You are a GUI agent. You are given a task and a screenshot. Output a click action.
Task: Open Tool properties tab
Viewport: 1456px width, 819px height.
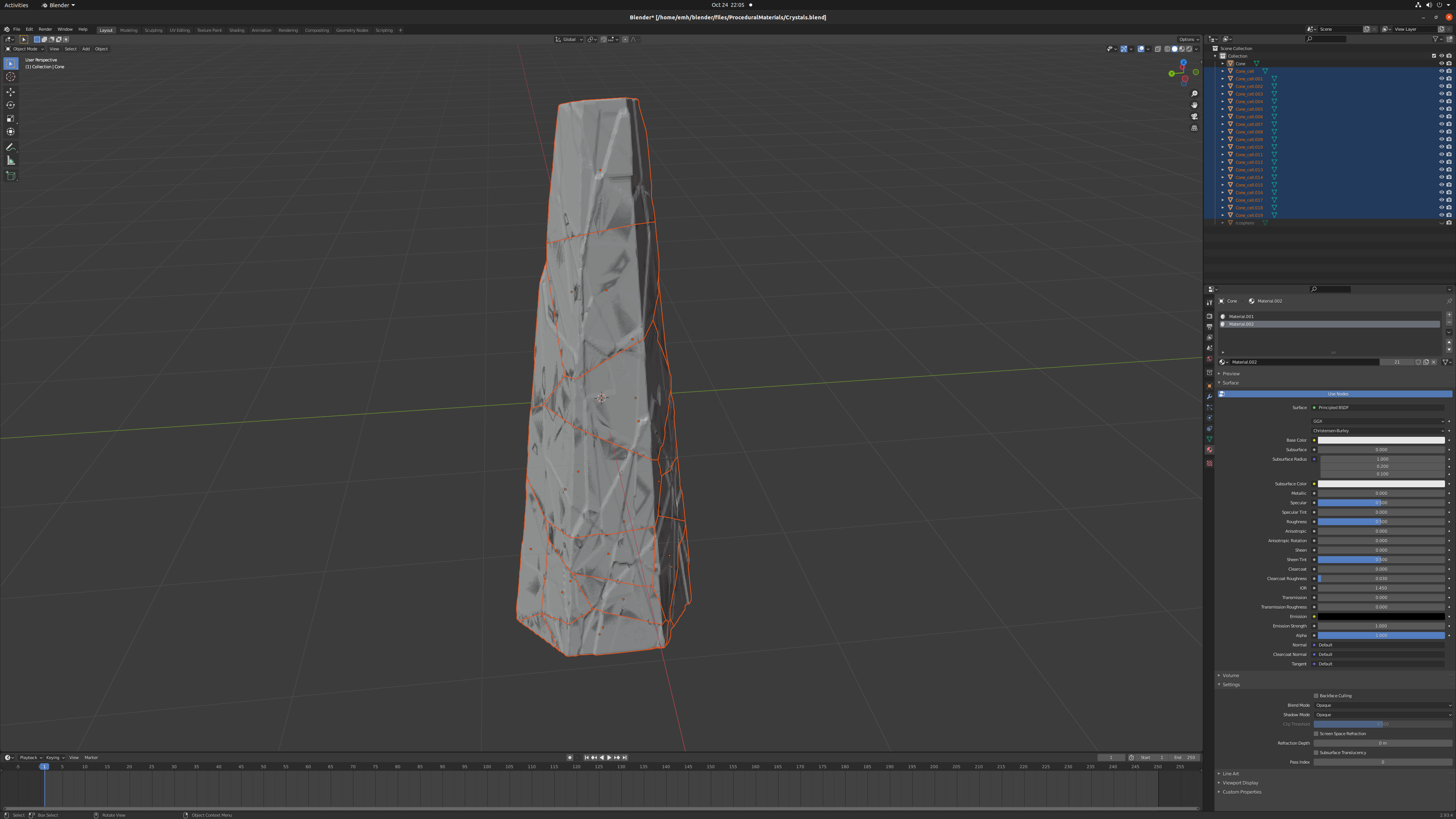pyautogui.click(x=1209, y=303)
